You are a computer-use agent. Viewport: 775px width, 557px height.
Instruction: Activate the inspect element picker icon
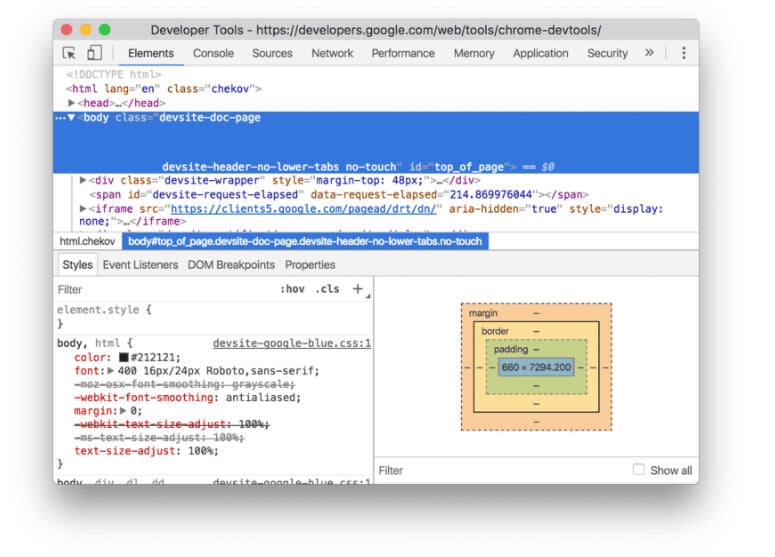69,53
